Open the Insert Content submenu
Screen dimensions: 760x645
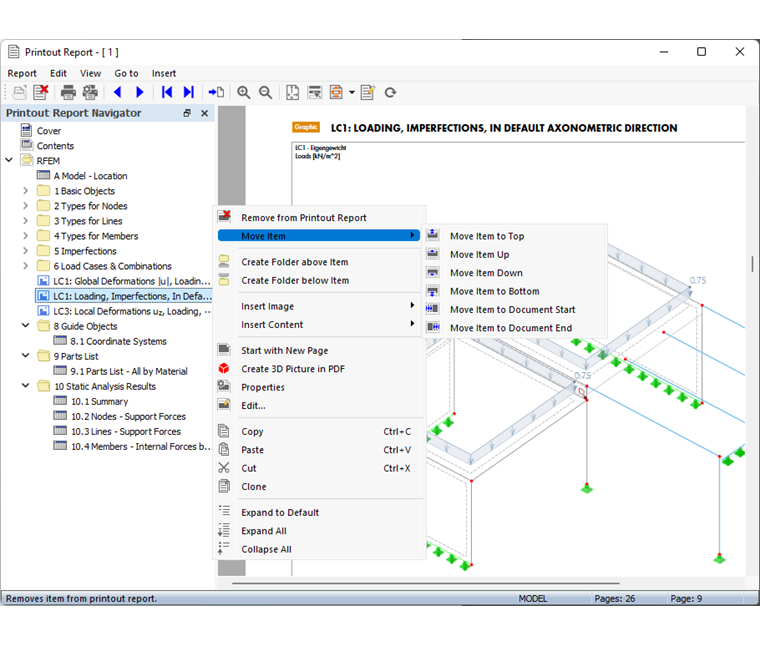pos(320,324)
